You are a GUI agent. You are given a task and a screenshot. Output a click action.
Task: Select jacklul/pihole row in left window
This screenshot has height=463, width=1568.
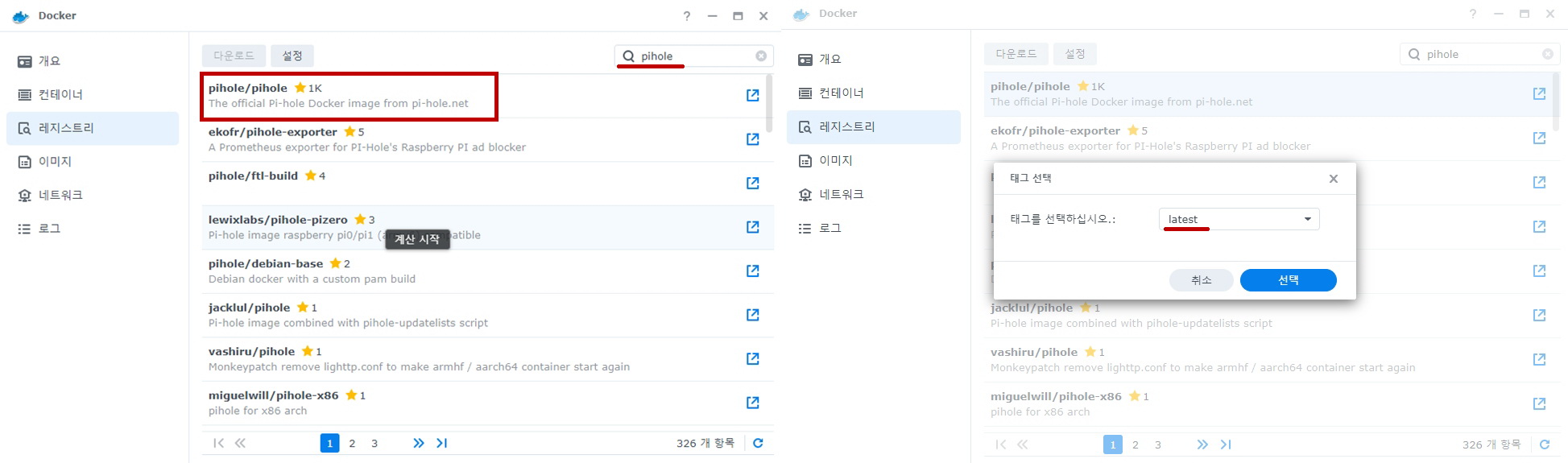pyautogui.click(x=487, y=315)
